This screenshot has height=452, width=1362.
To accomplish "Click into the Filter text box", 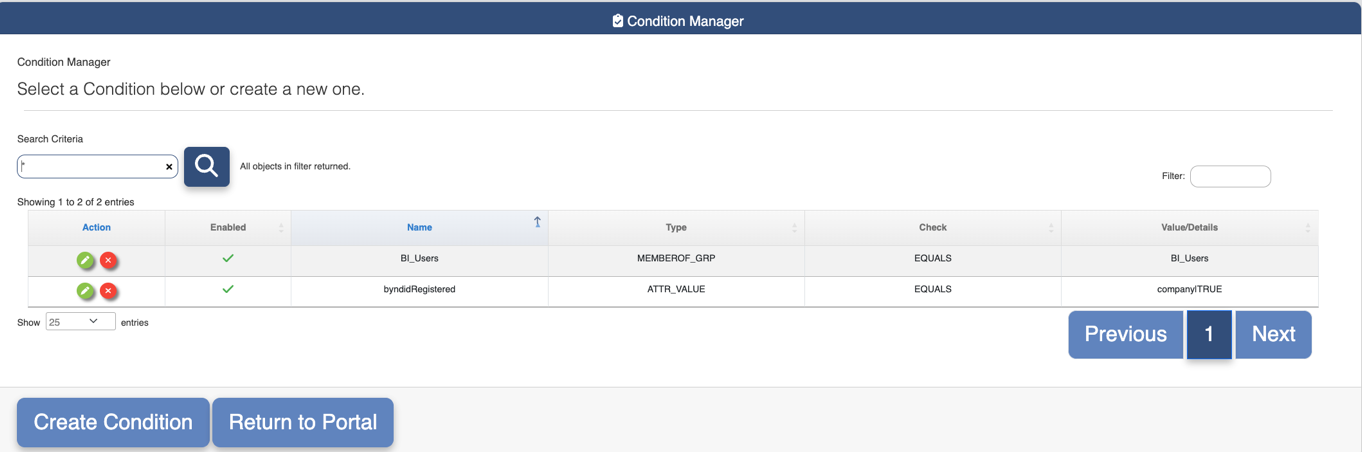I will pyautogui.click(x=1230, y=176).
